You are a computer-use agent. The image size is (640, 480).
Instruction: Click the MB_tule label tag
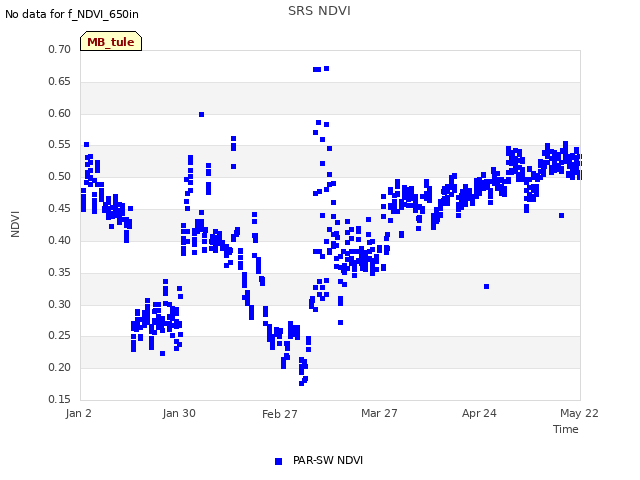tap(111, 41)
